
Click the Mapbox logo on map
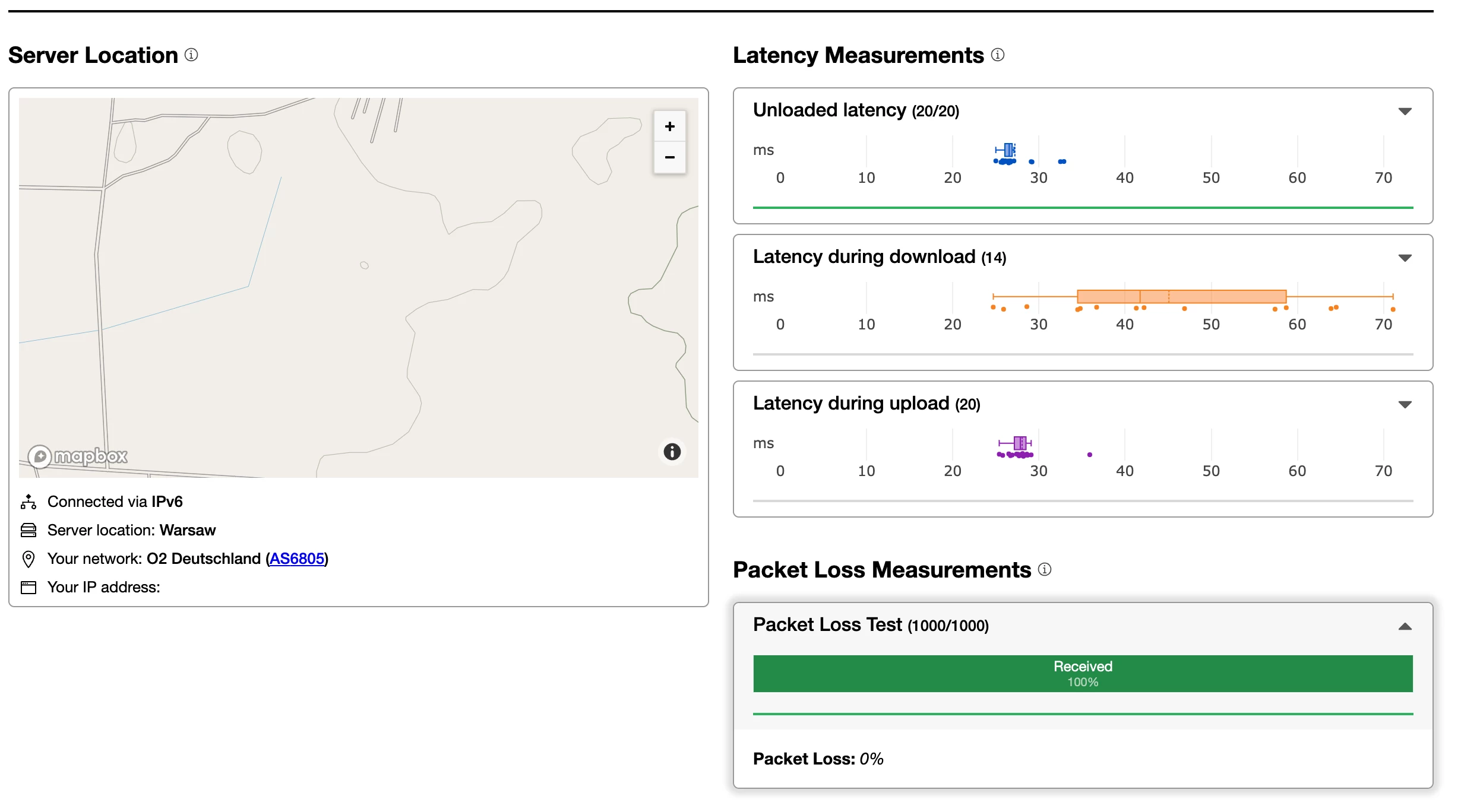pos(78,456)
